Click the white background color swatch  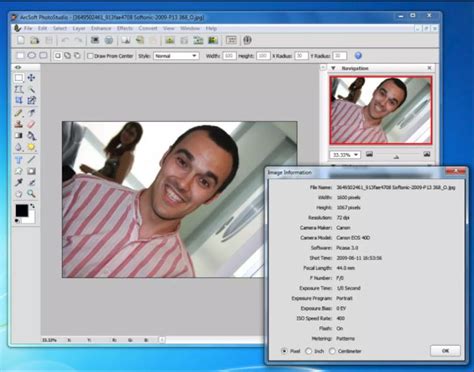click(31, 219)
